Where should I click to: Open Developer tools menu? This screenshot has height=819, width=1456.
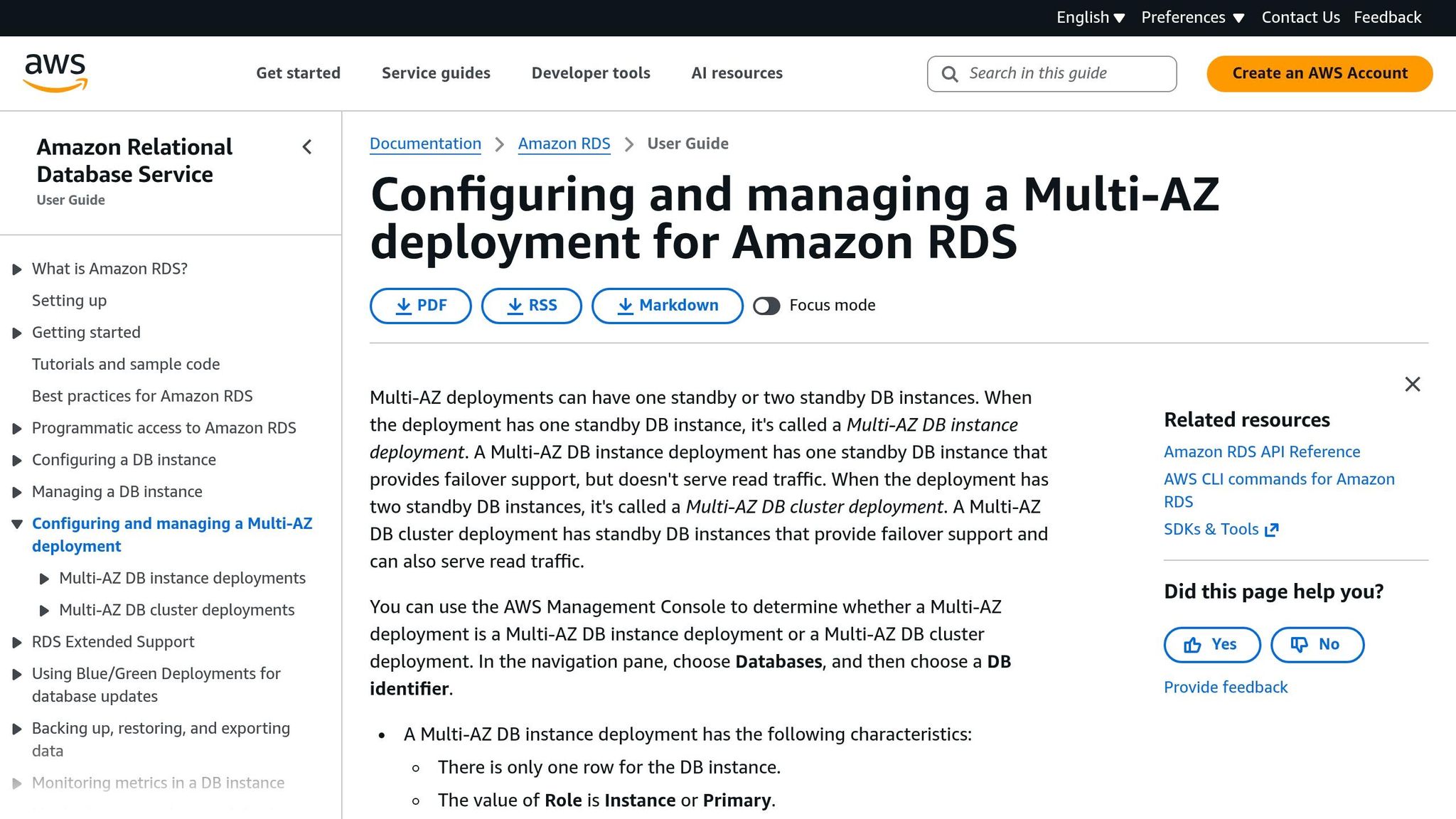(591, 73)
